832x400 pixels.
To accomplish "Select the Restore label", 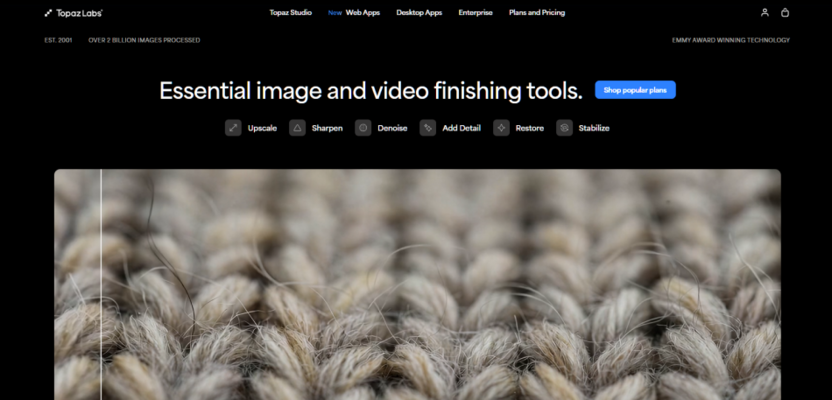I will (x=530, y=128).
